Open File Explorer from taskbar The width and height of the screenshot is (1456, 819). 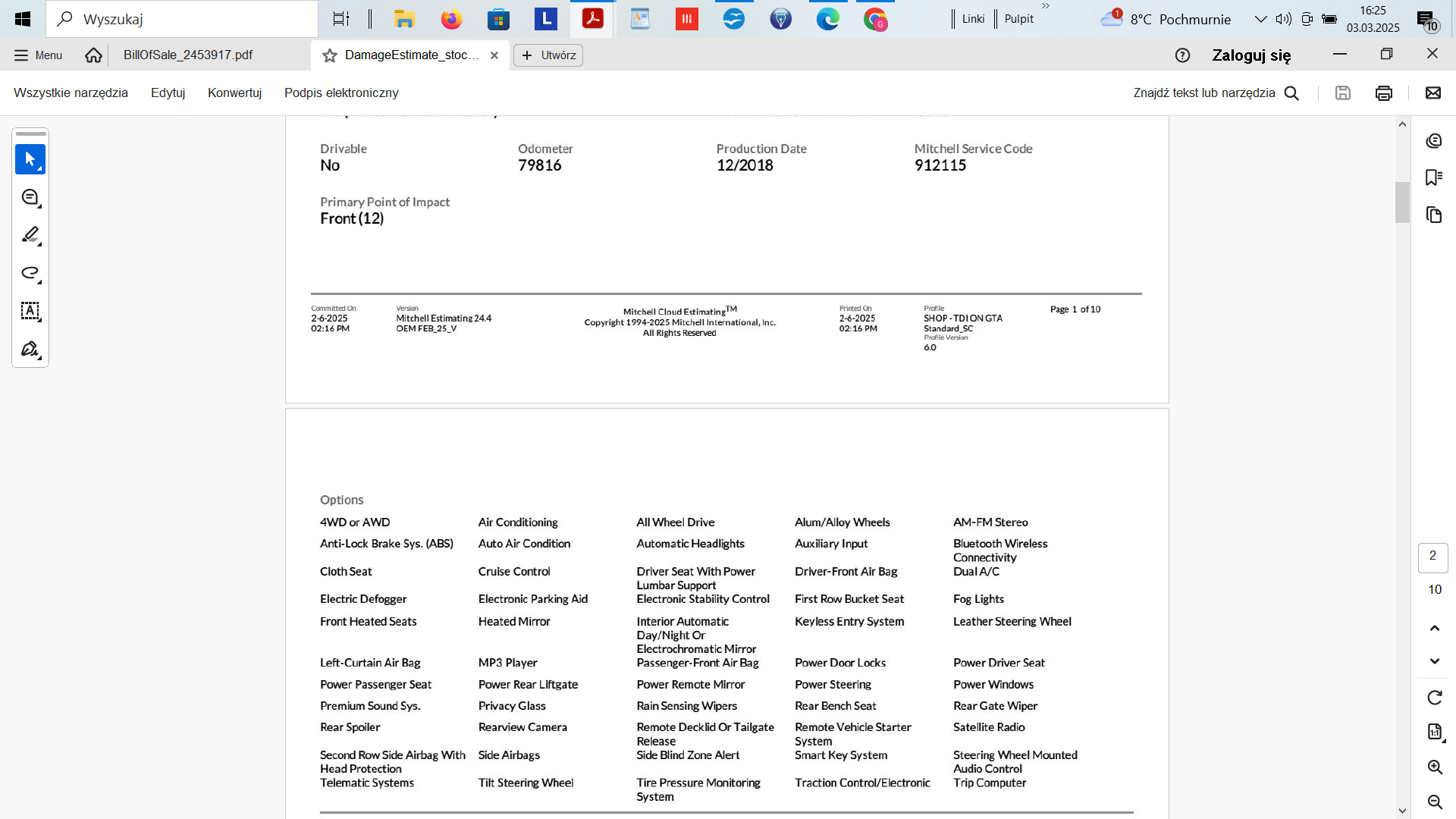(404, 19)
